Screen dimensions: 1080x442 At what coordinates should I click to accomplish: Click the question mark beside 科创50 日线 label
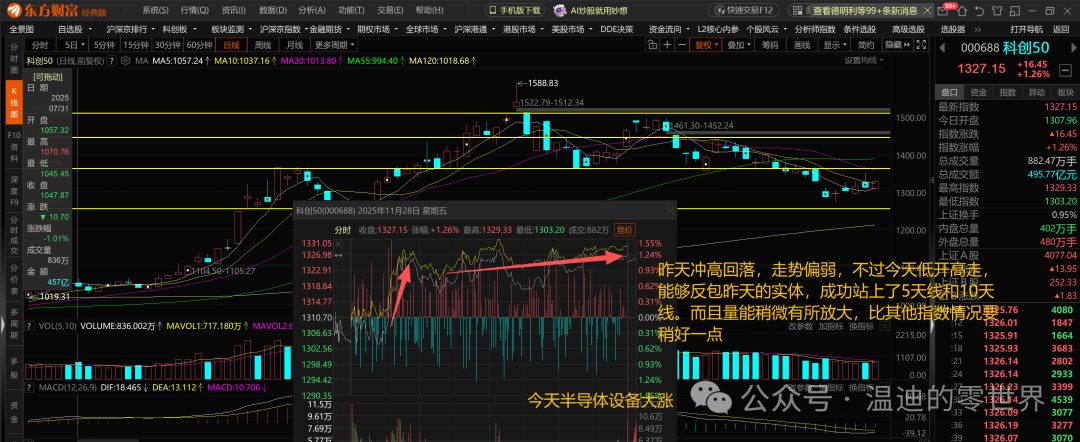click(x=112, y=61)
